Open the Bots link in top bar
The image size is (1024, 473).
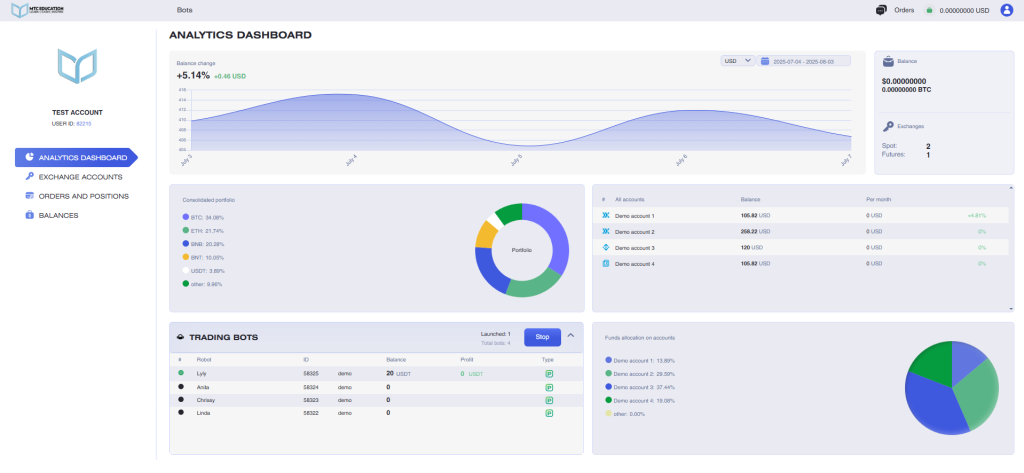(x=184, y=10)
